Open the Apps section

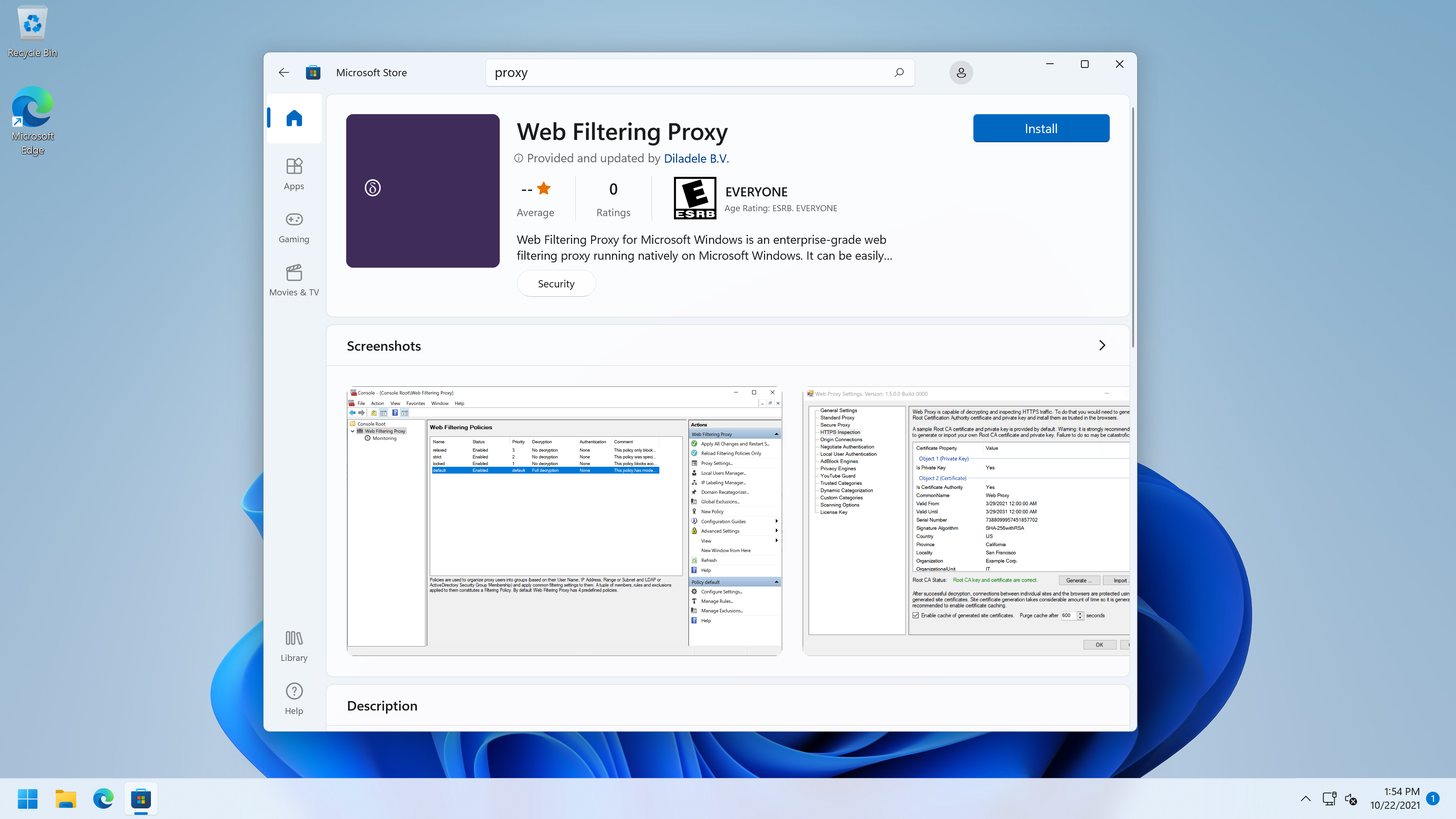(x=294, y=174)
